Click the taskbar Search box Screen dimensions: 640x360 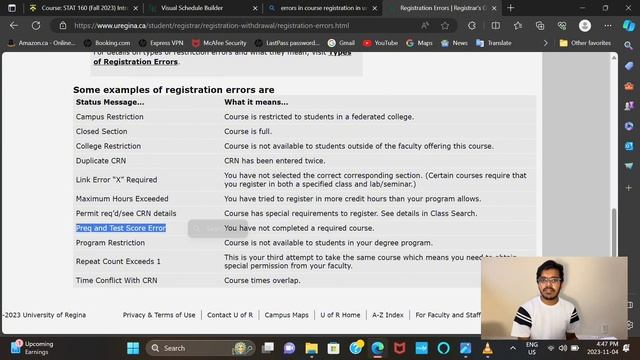[200, 348]
